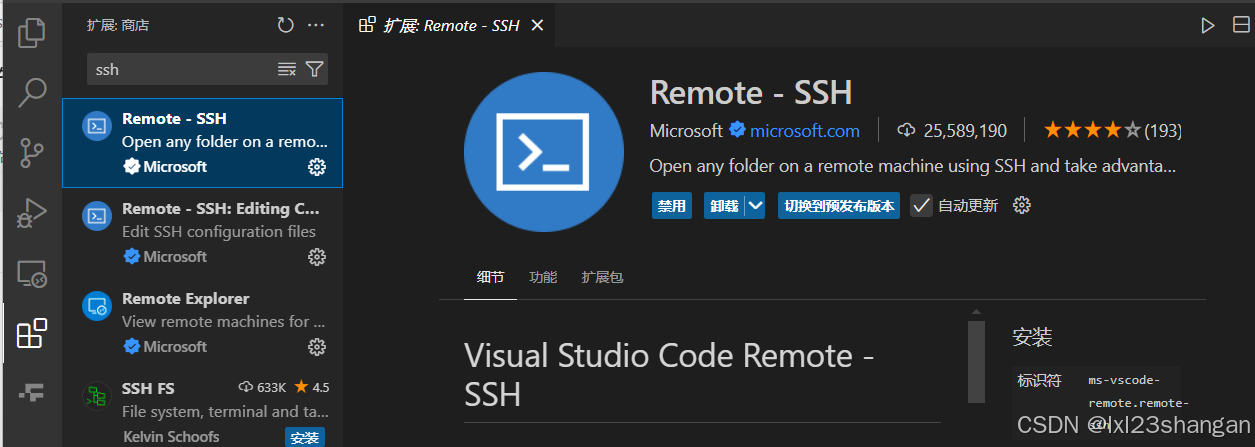Switch to pre-release version (切换到预发布版本)

840,206
